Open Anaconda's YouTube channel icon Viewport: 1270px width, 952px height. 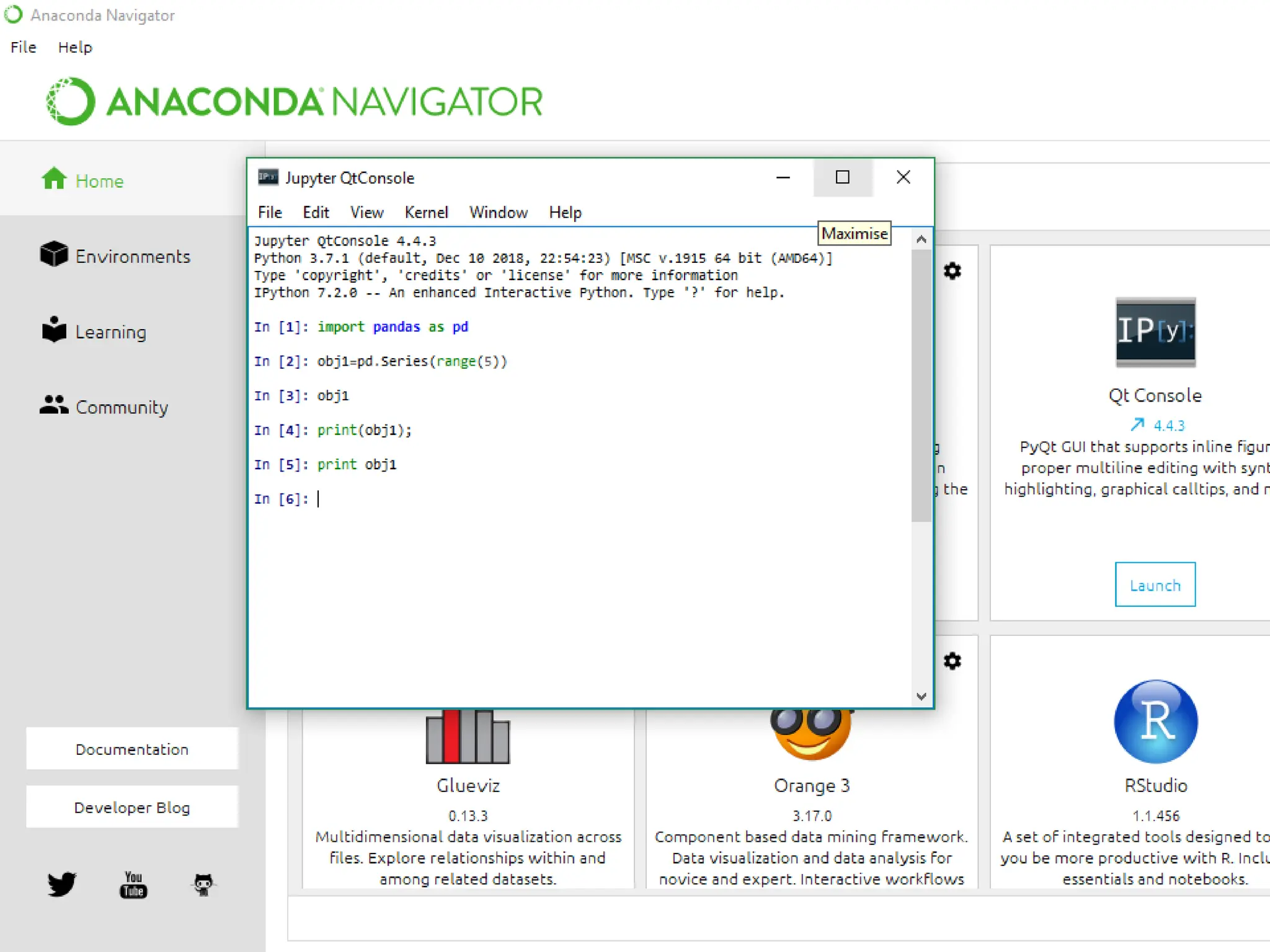tap(133, 884)
